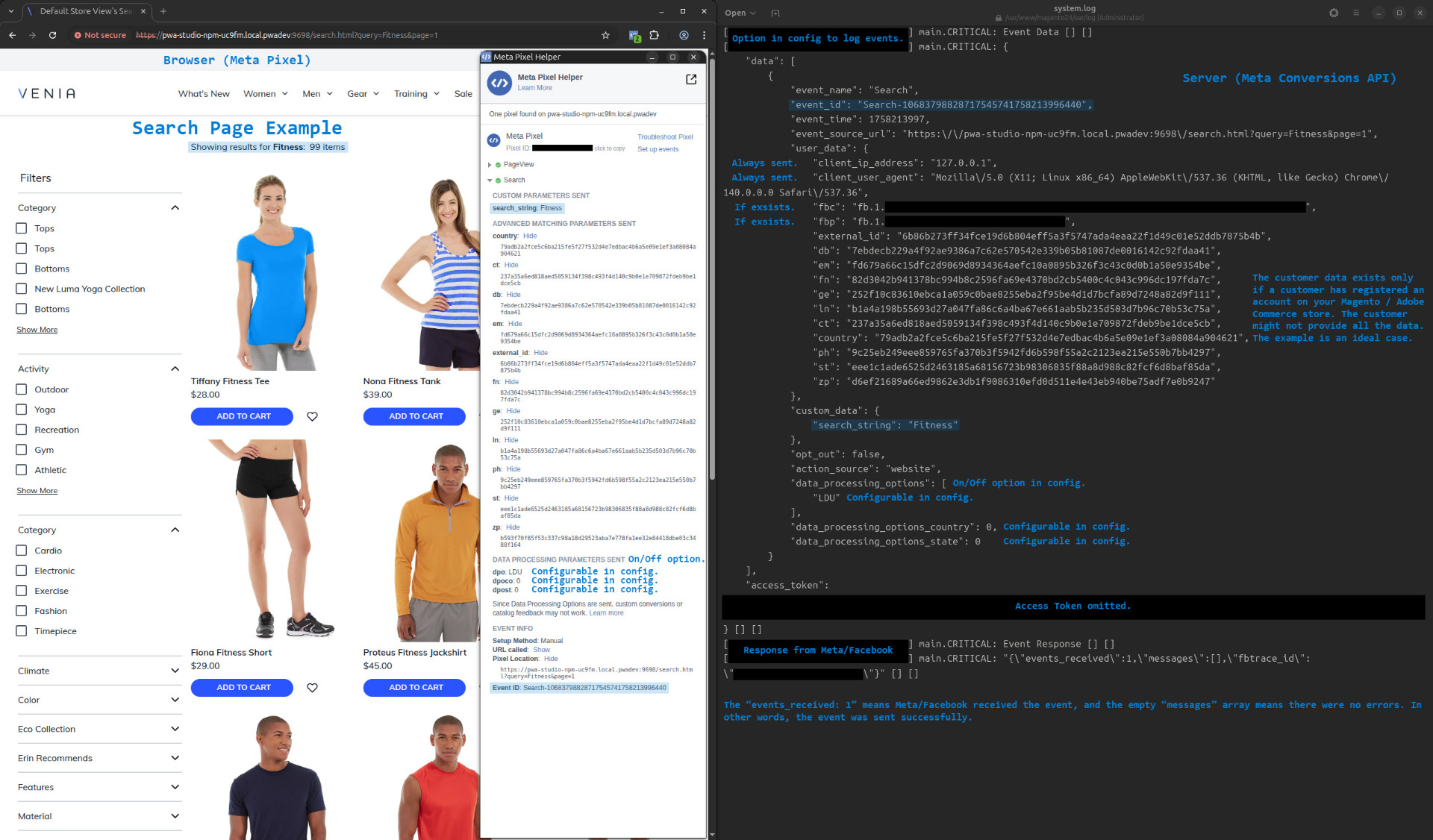Tick the New Luma Yoga Collection checkbox
The height and width of the screenshot is (840, 1433).
tap(22, 289)
